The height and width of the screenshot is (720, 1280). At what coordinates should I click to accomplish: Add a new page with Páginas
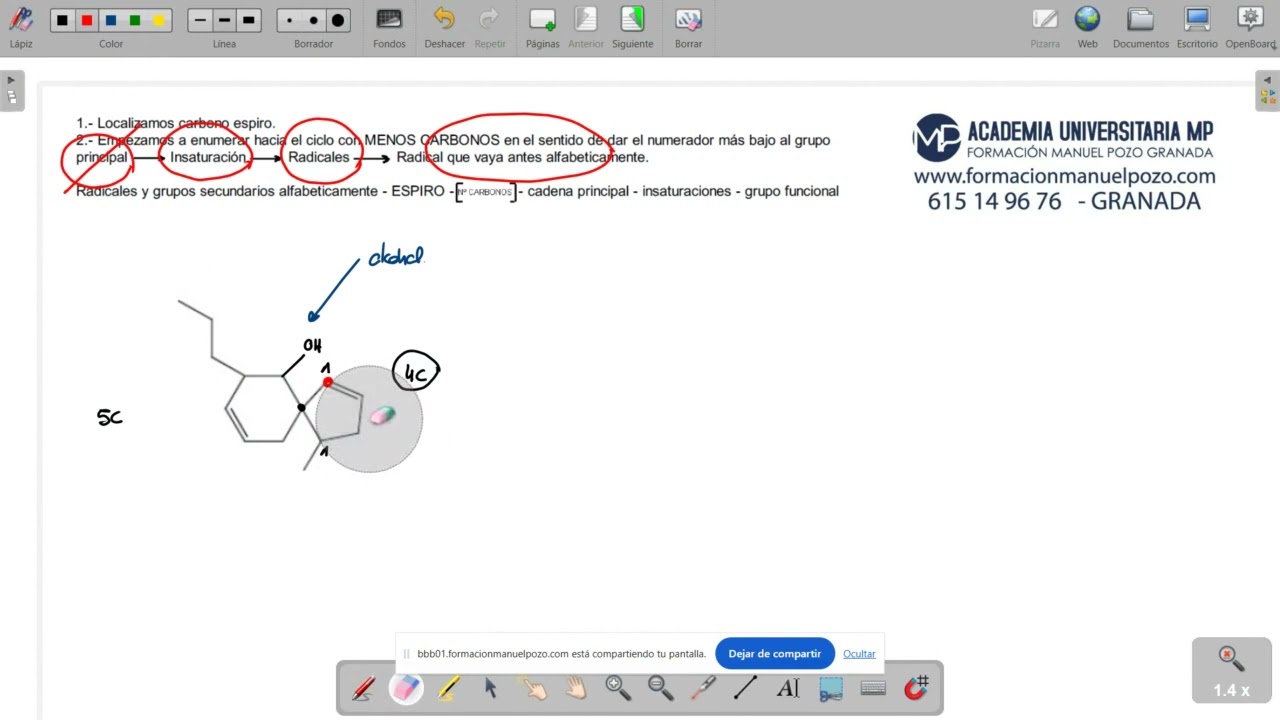pos(542,27)
